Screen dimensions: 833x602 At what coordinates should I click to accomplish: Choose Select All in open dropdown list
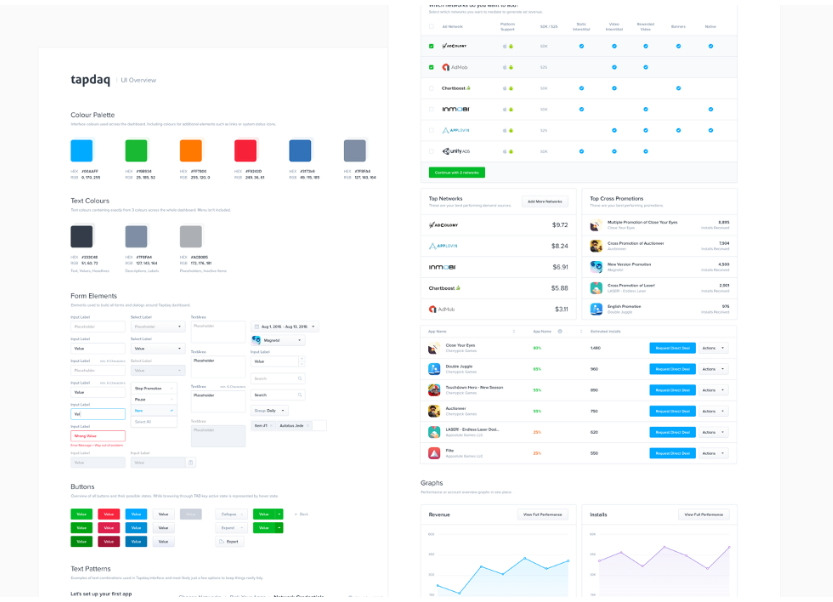click(154, 422)
